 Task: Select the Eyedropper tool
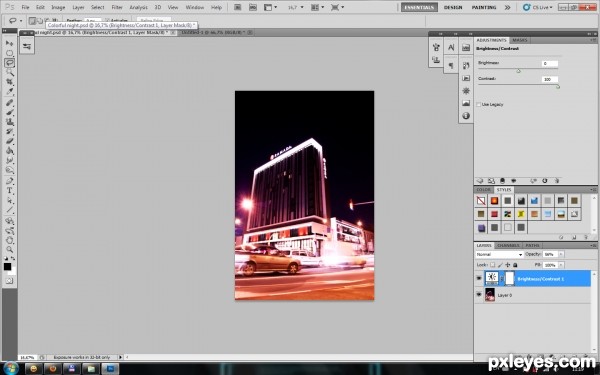[9, 91]
